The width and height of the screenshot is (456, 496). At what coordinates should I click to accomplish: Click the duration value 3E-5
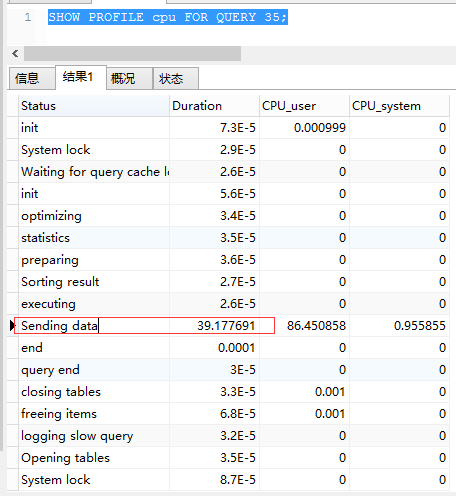tap(243, 370)
